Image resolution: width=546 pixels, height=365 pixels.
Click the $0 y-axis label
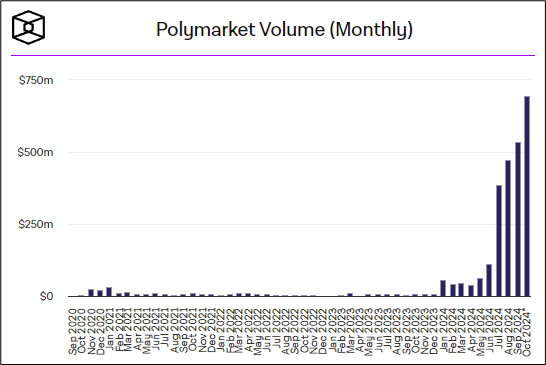tap(46, 296)
